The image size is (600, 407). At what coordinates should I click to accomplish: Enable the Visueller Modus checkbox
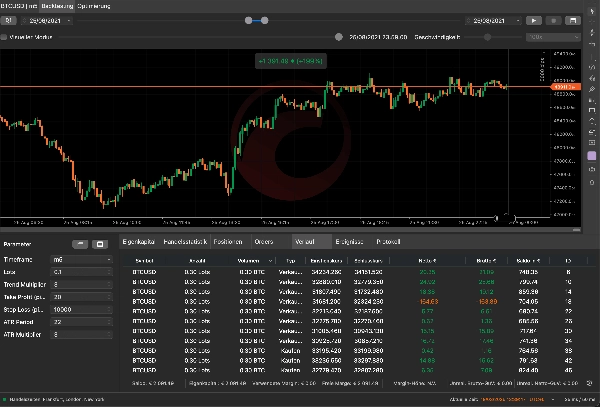point(4,37)
